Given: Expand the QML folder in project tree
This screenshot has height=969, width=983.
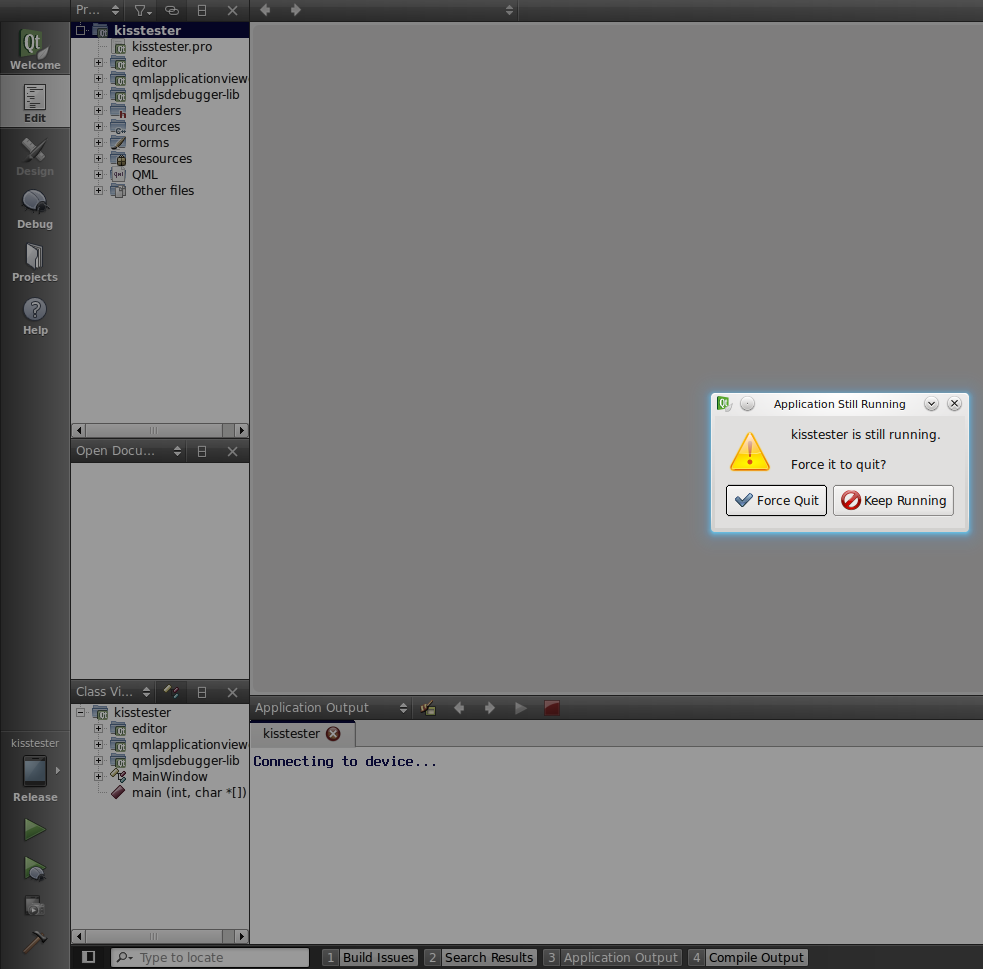Looking at the screenshot, I should coord(98,175).
